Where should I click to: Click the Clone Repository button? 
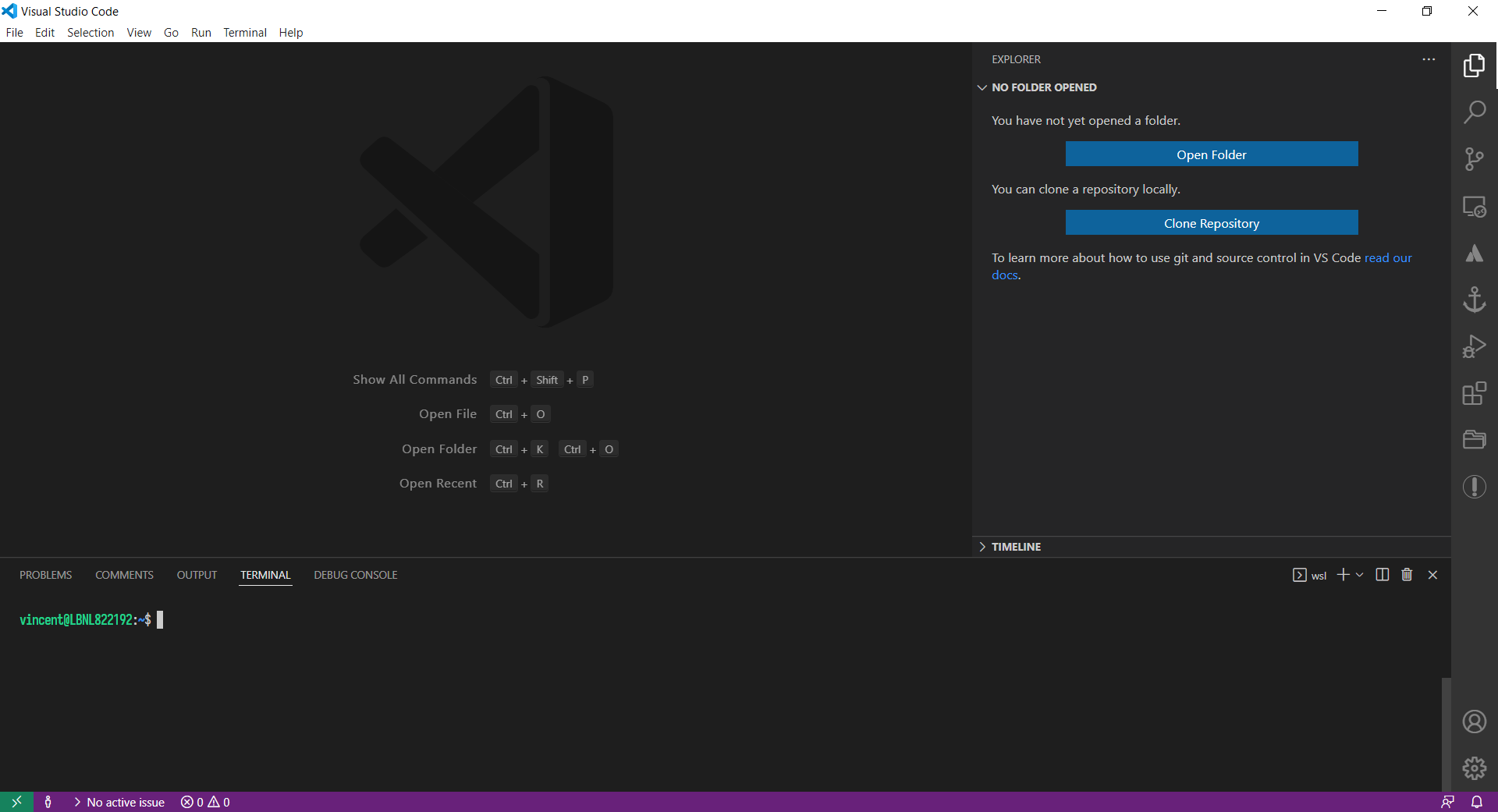(1212, 223)
